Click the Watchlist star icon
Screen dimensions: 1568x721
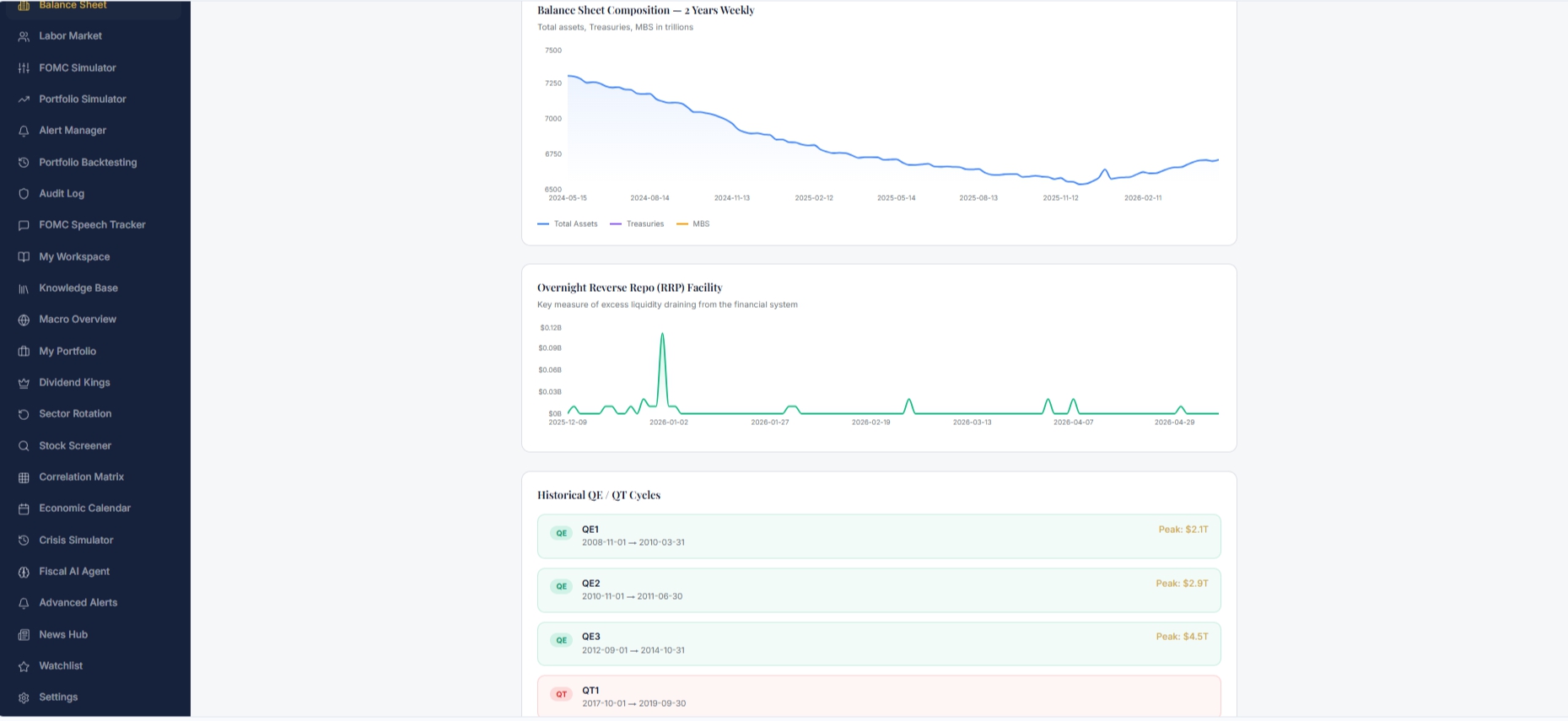coord(24,666)
